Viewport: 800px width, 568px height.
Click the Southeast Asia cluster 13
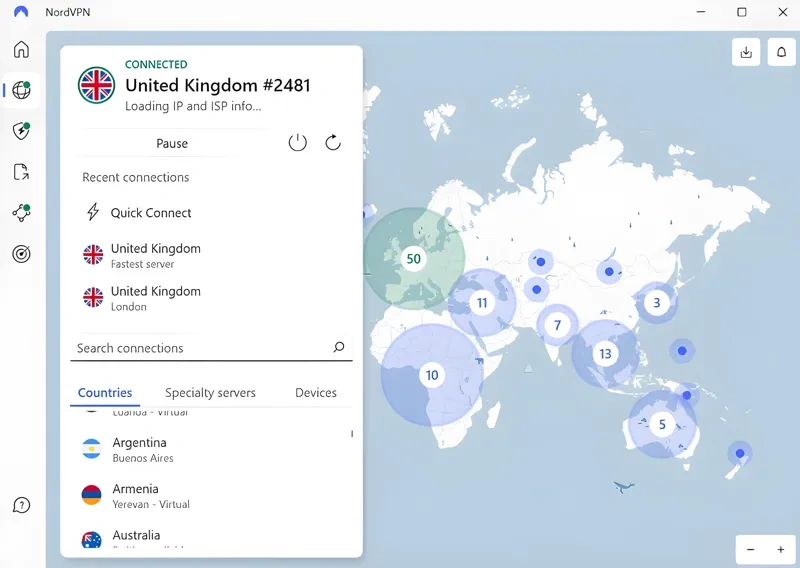pos(605,354)
